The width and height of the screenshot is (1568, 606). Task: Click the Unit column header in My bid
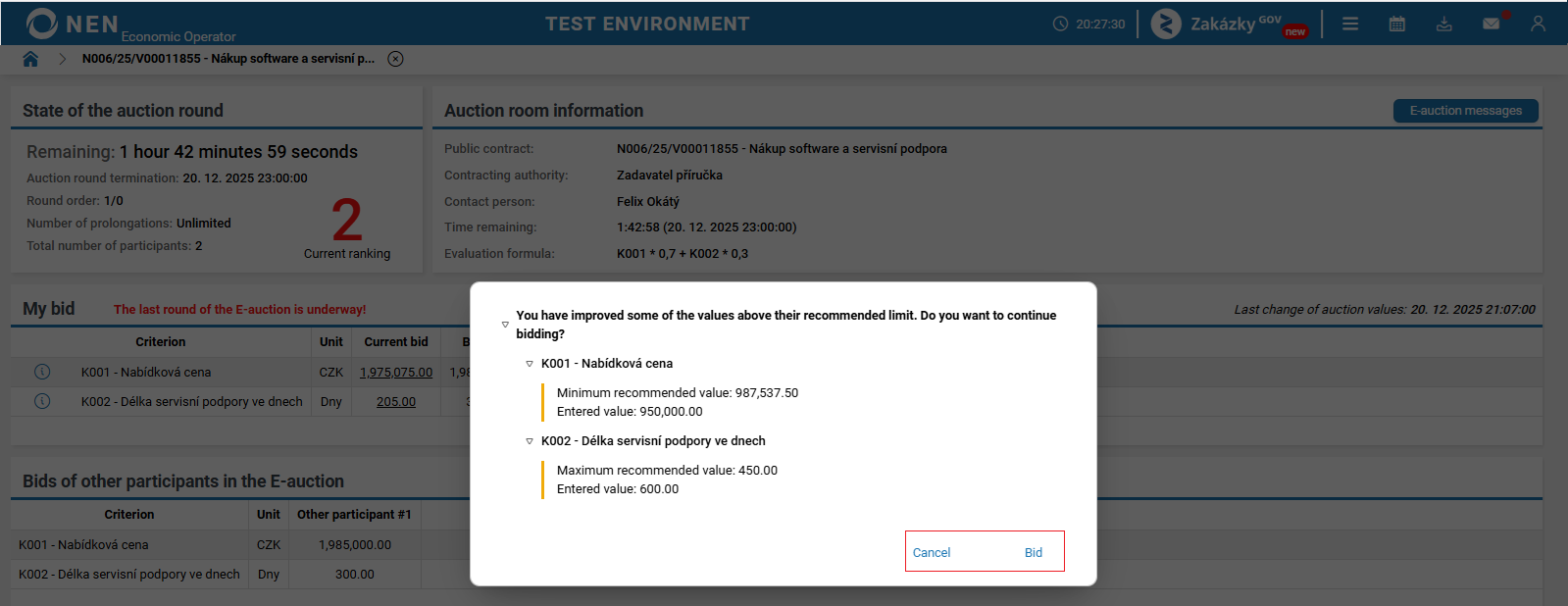[331, 342]
